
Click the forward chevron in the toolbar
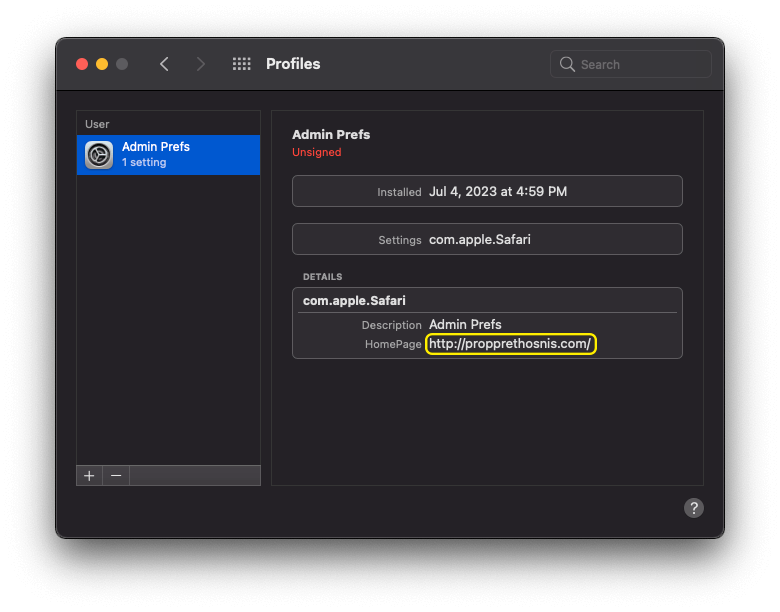point(201,64)
